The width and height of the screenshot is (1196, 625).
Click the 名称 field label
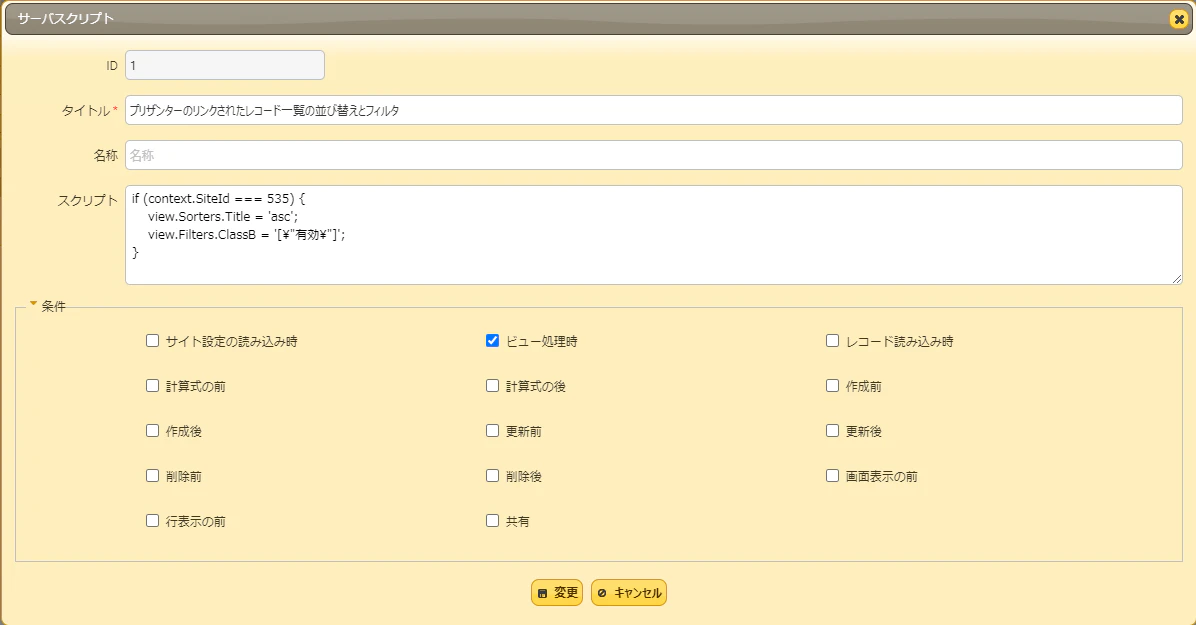[106, 156]
